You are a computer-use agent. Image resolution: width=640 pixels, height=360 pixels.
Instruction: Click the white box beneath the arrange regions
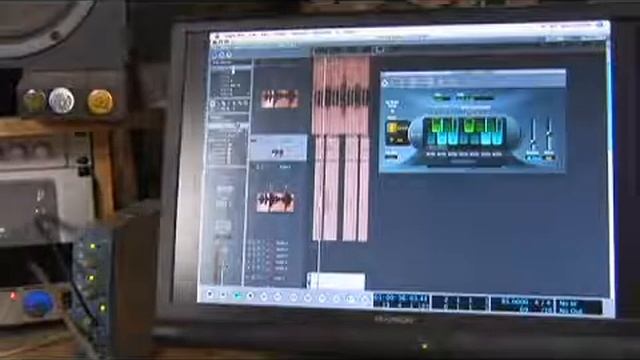click(336, 281)
